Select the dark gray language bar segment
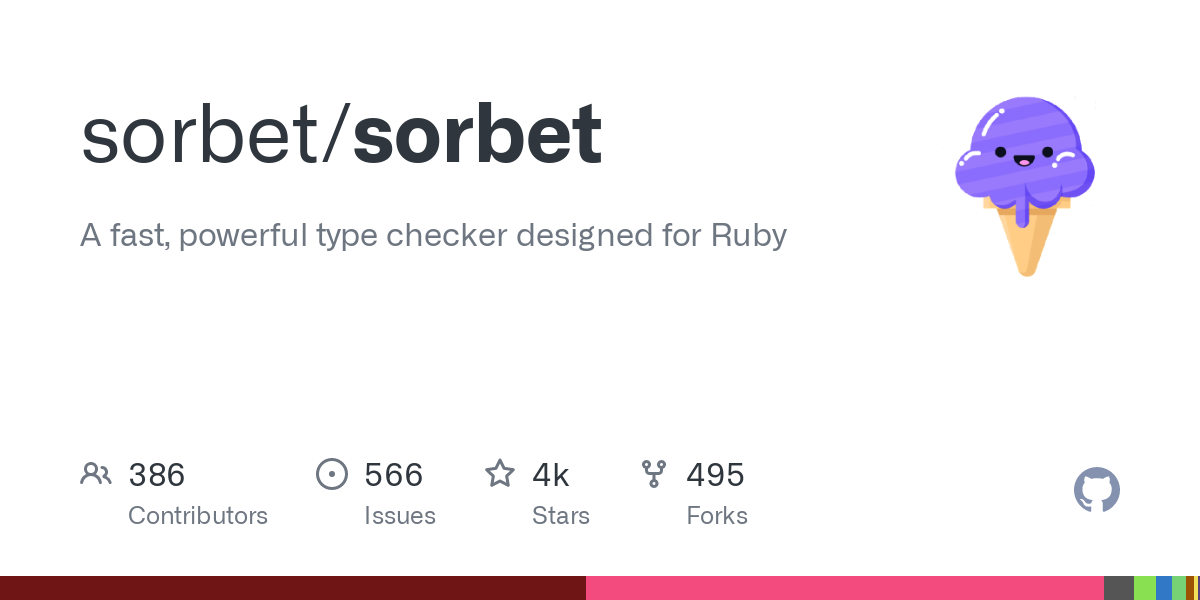Viewport: 1200px width, 600px height. pyautogui.click(x=1119, y=588)
